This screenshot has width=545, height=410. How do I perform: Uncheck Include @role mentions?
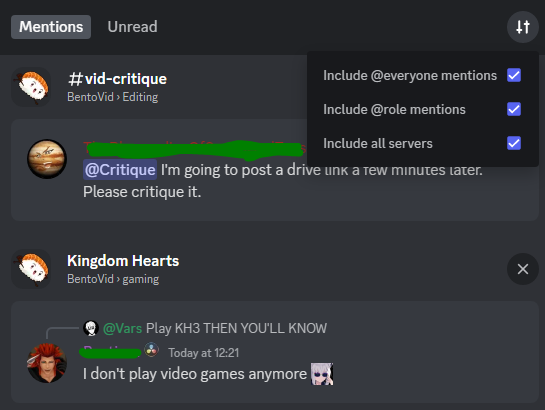514,109
